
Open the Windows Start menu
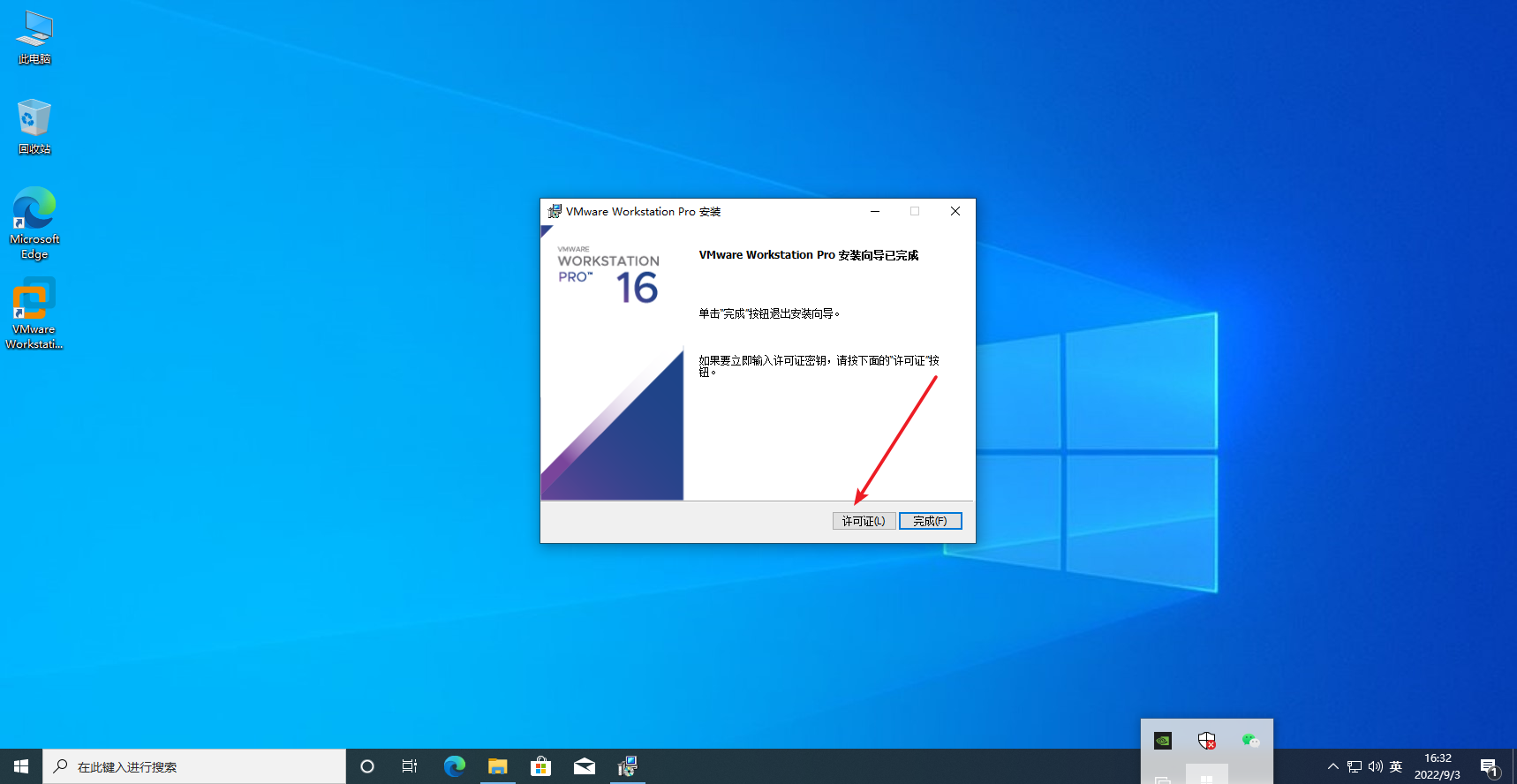(x=21, y=766)
